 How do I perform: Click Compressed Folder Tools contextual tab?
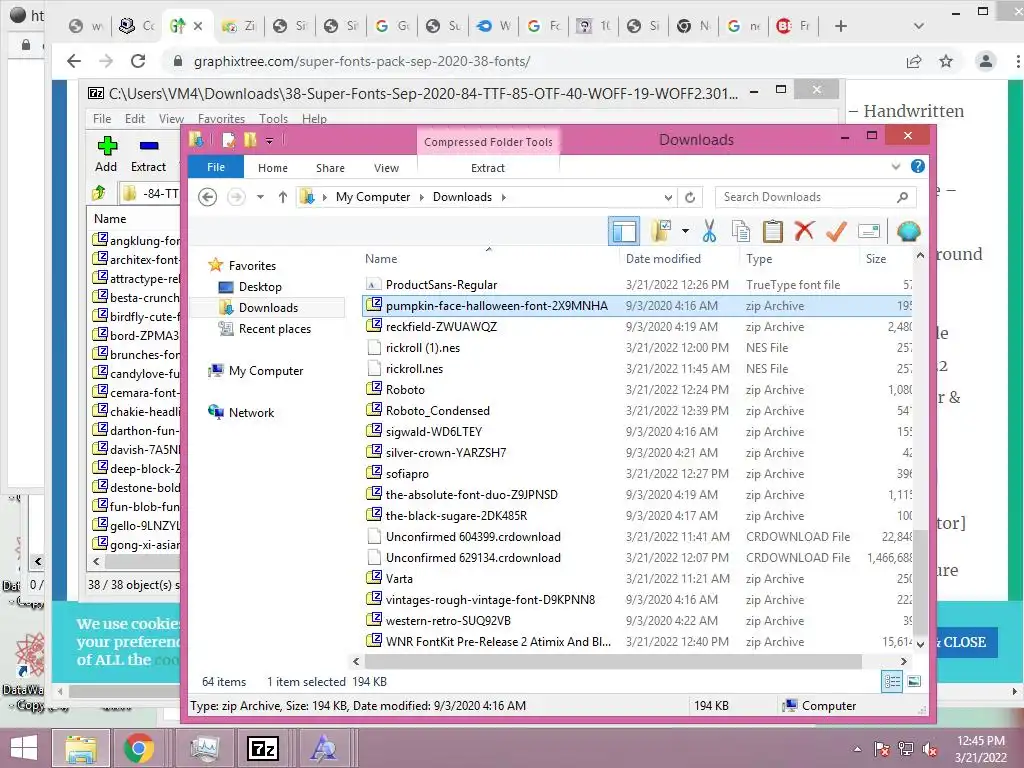(x=488, y=142)
